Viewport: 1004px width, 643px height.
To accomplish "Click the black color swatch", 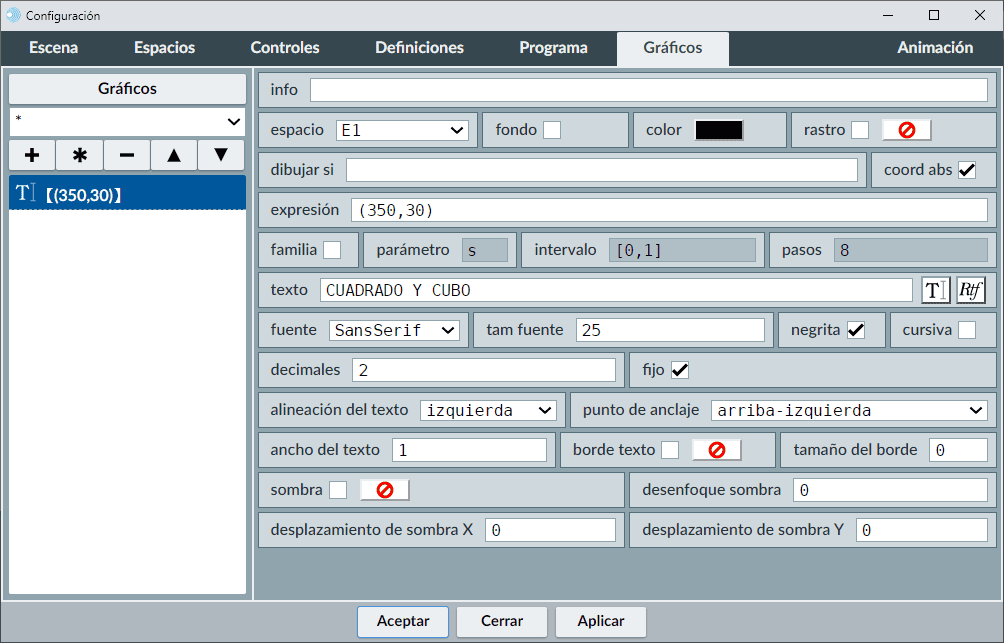I will (719, 130).
